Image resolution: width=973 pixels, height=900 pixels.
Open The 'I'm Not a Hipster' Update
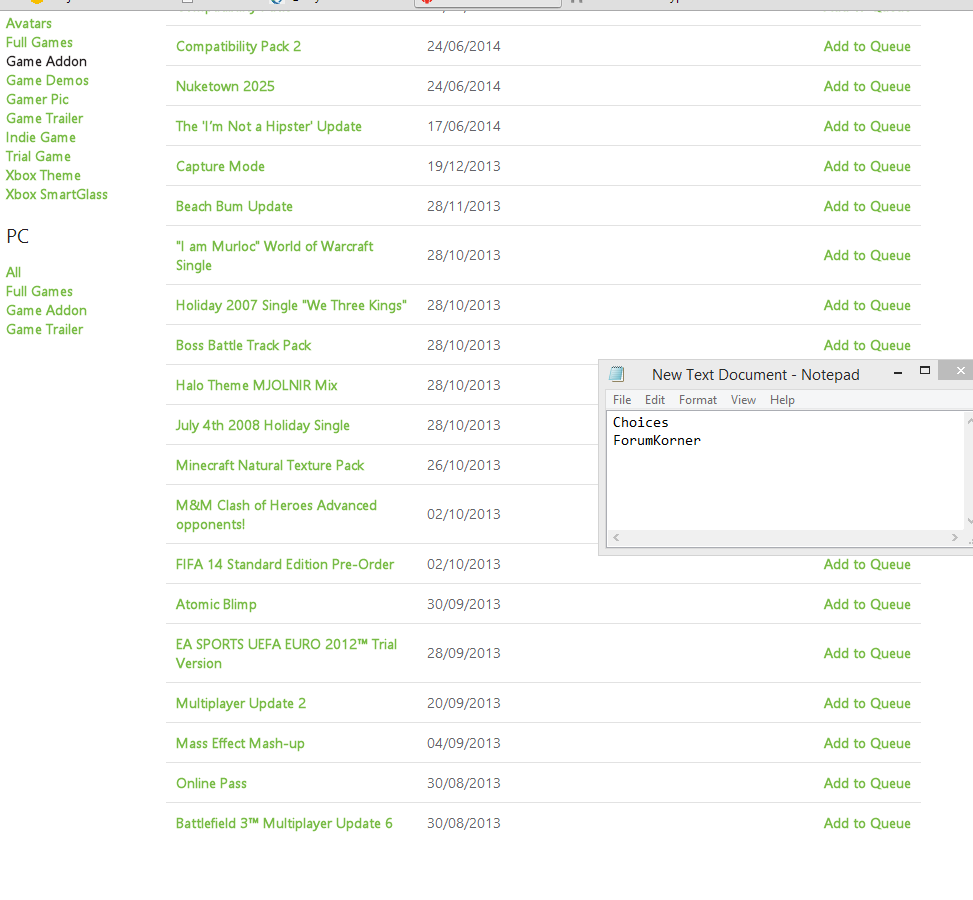269,127
